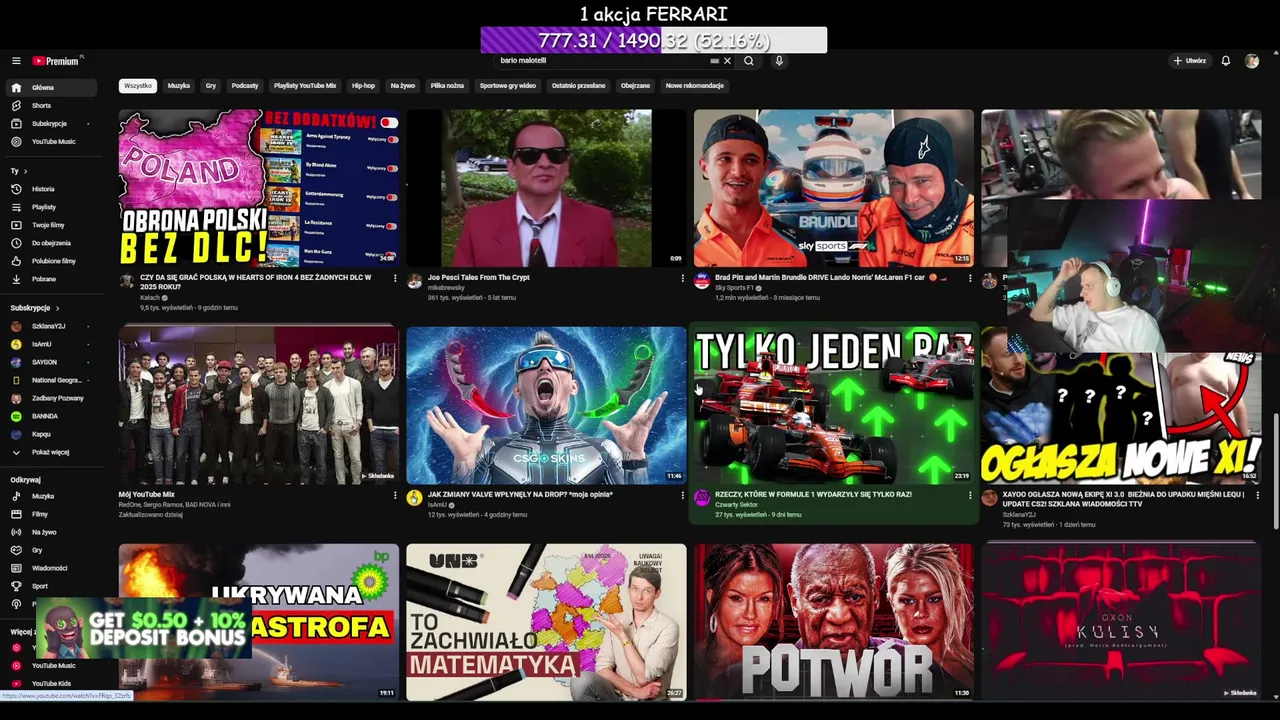
Task: Select the Nowe rekomendacje chip
Action: pos(695,86)
